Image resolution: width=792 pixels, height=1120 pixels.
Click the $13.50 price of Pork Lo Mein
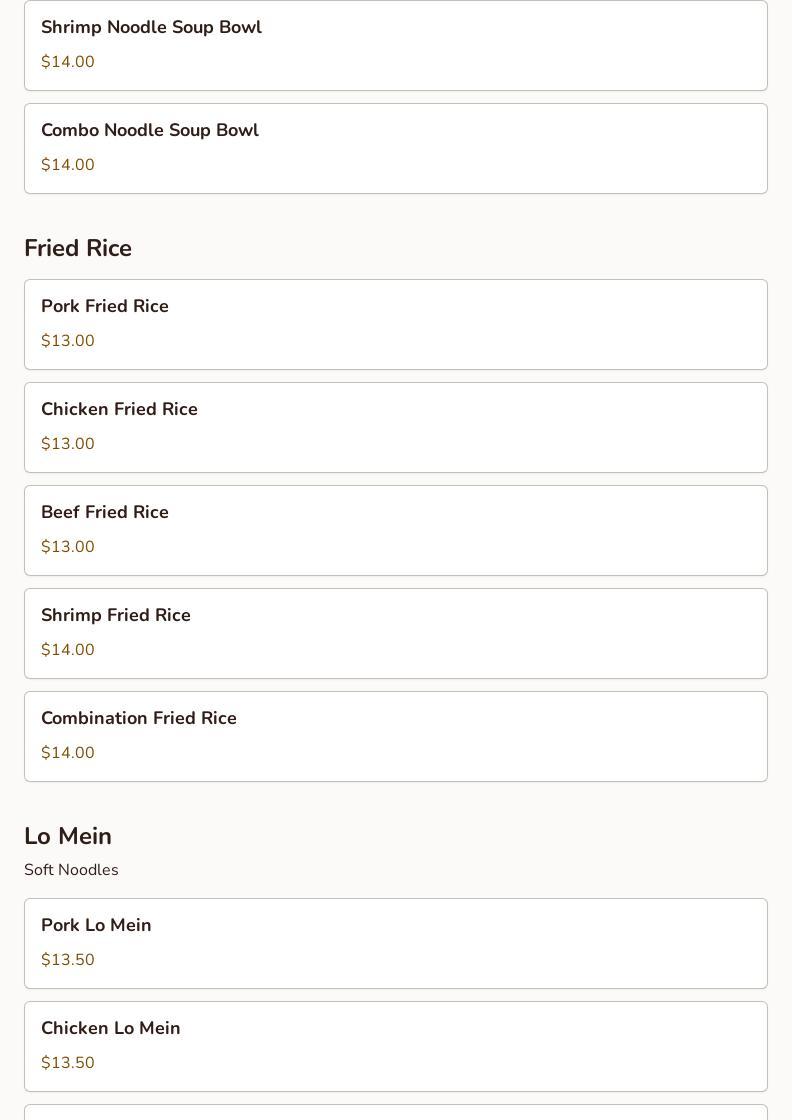pyautogui.click(x=68, y=960)
